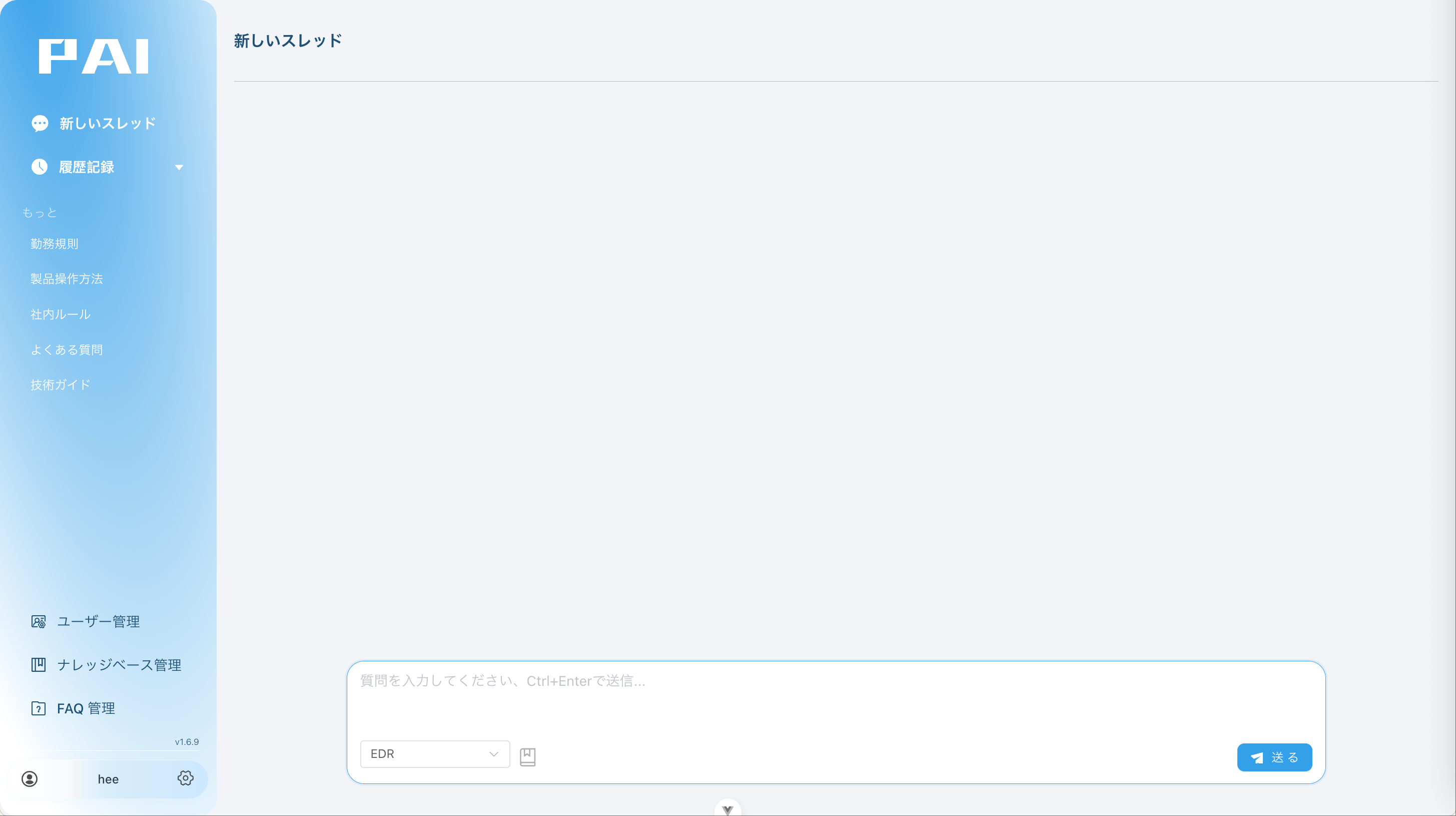The image size is (1456, 816).
Task: Click the 新しいスレッド sidebar link
Action: click(108, 123)
